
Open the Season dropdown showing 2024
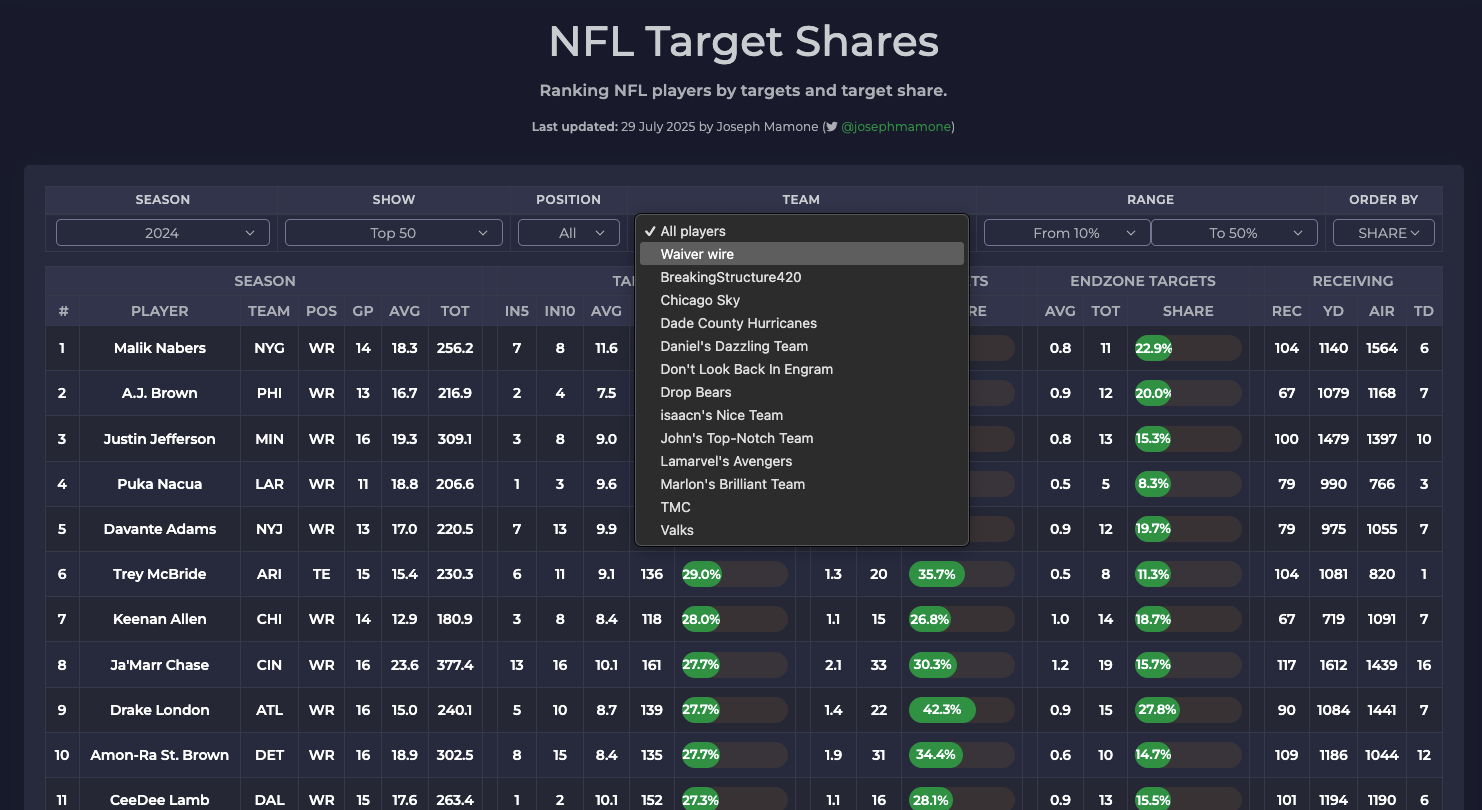163,233
